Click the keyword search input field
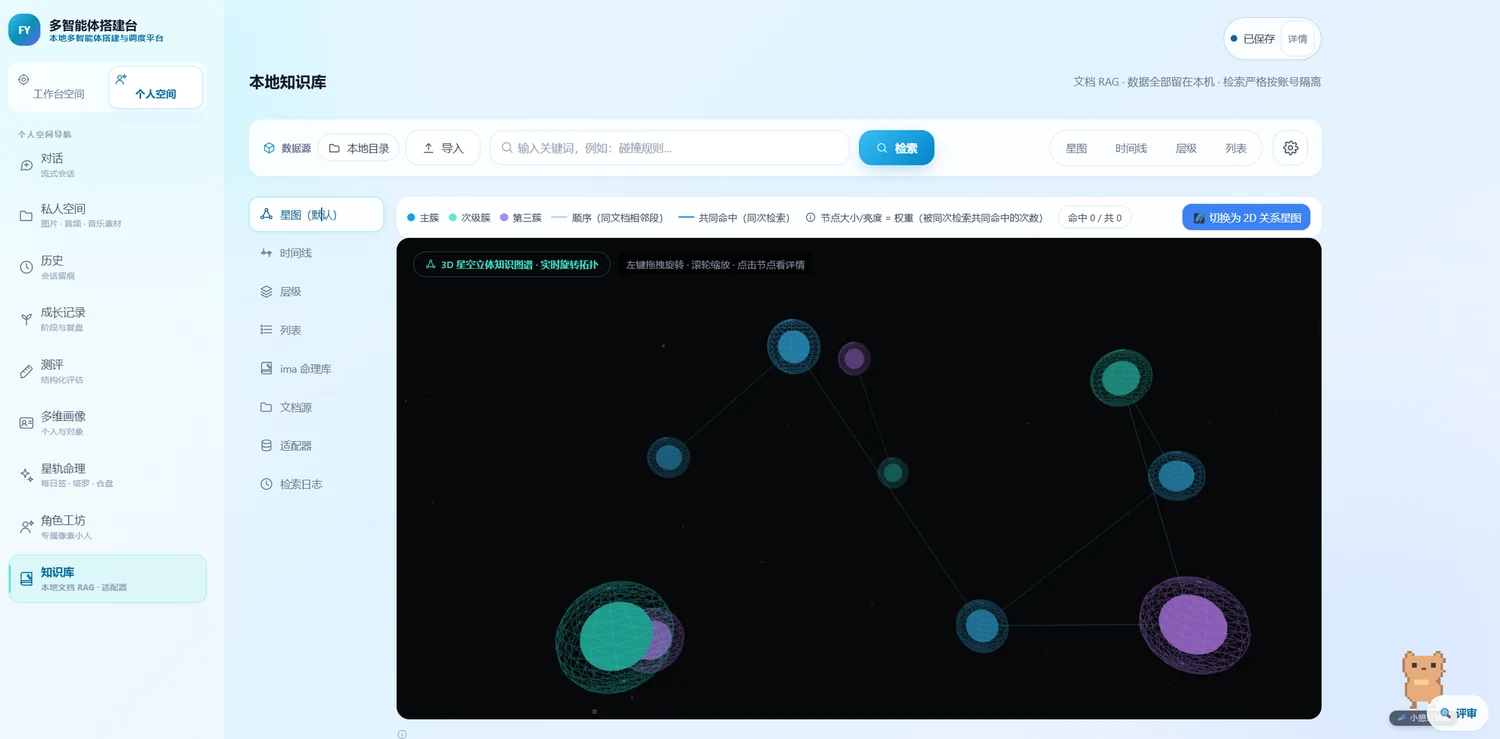The width and height of the screenshot is (1500, 739). pyautogui.click(x=669, y=148)
